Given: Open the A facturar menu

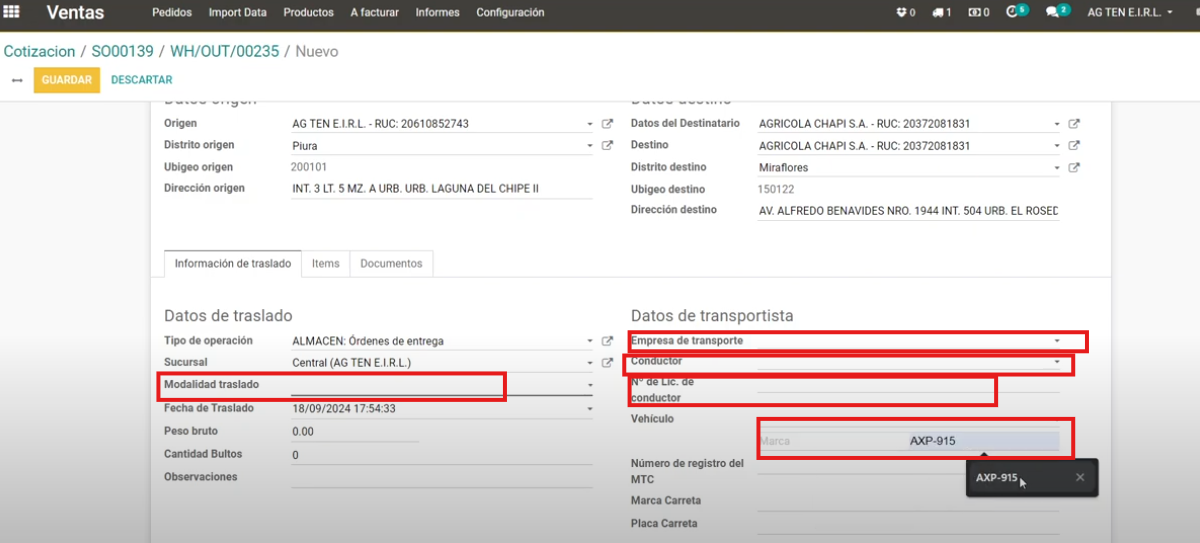Looking at the screenshot, I should [375, 13].
